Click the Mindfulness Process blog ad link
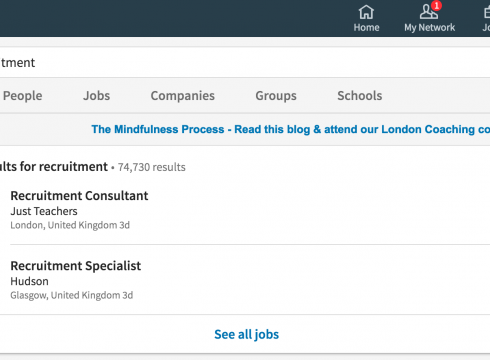The height and width of the screenshot is (360, 490). [291, 129]
